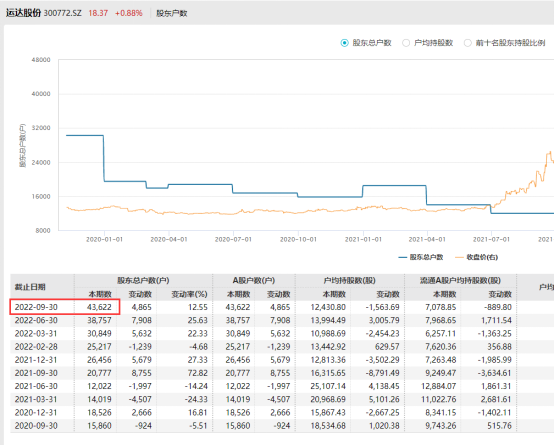Click the 运达股份 stock name
Screen dimensions: 554x446
[x=23, y=13]
